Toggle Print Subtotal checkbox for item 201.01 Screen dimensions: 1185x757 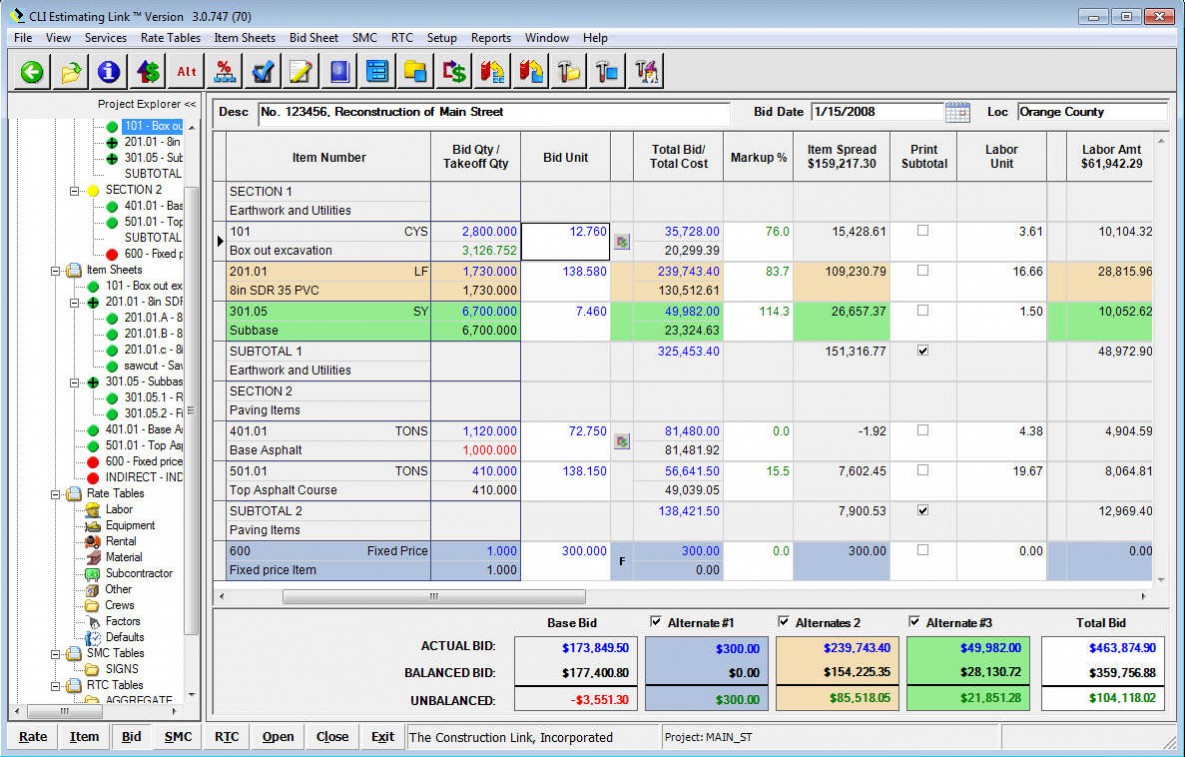click(x=923, y=270)
